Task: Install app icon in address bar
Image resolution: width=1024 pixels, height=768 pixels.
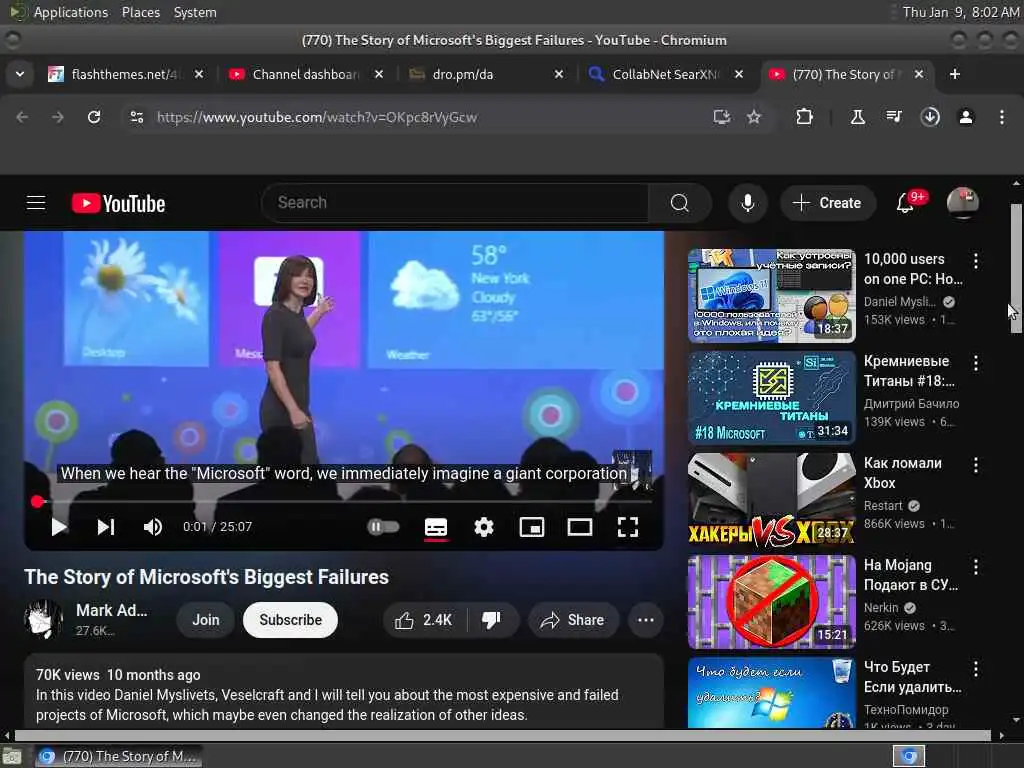Action: 722,117
